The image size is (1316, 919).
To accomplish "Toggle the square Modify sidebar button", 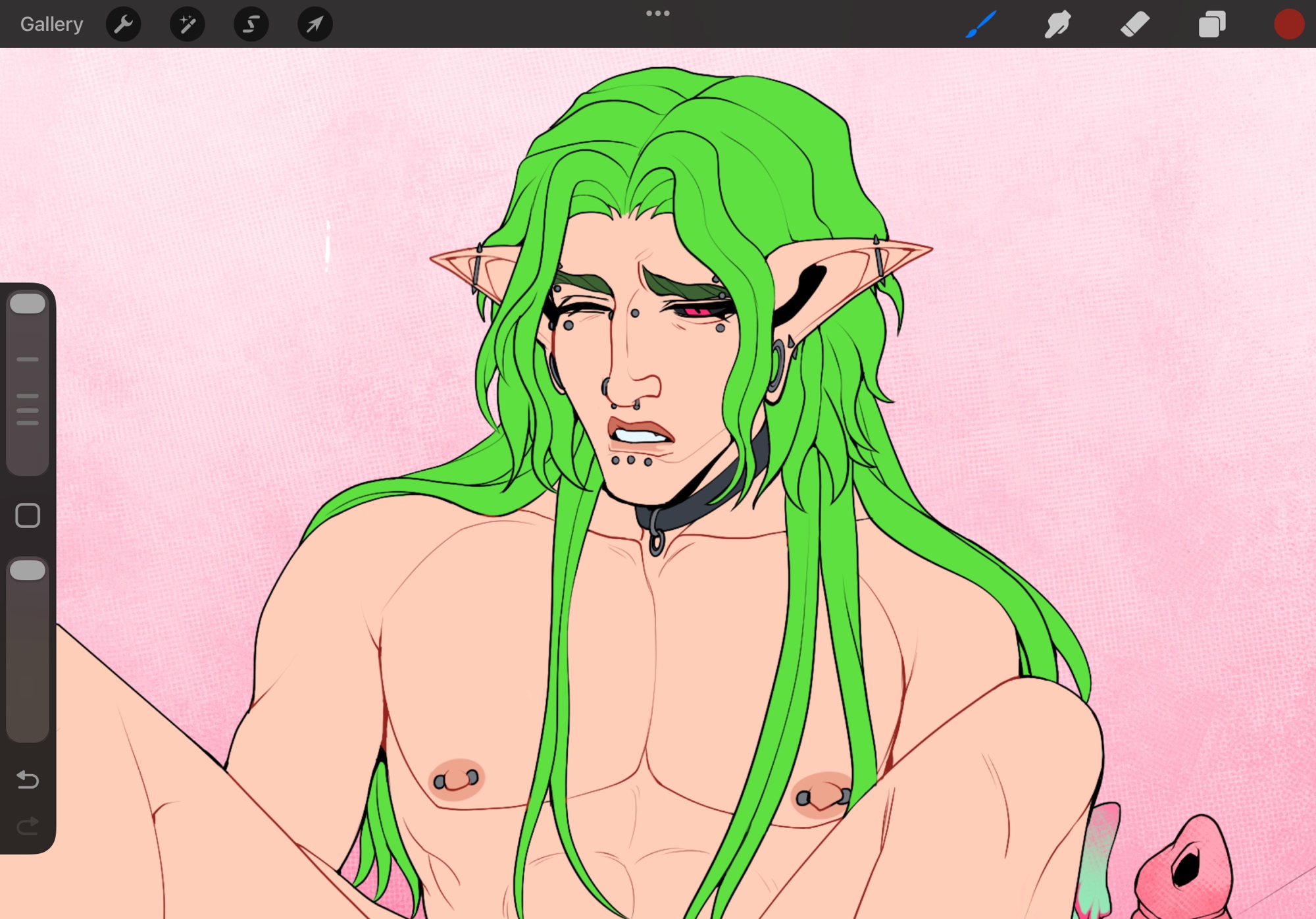I will tap(28, 515).
